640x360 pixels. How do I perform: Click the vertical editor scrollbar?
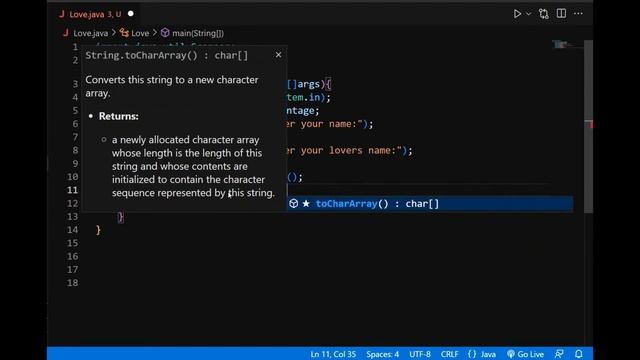tap(588, 127)
